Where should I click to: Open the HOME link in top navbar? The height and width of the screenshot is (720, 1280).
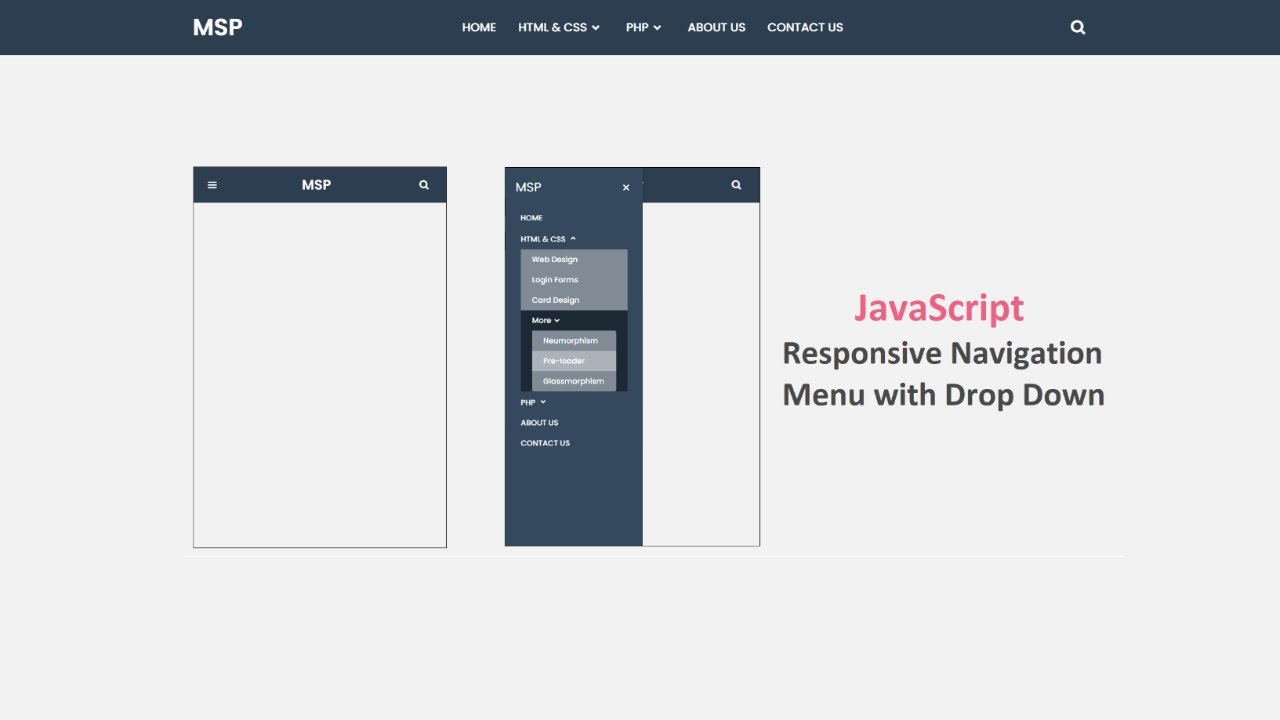[x=479, y=27]
